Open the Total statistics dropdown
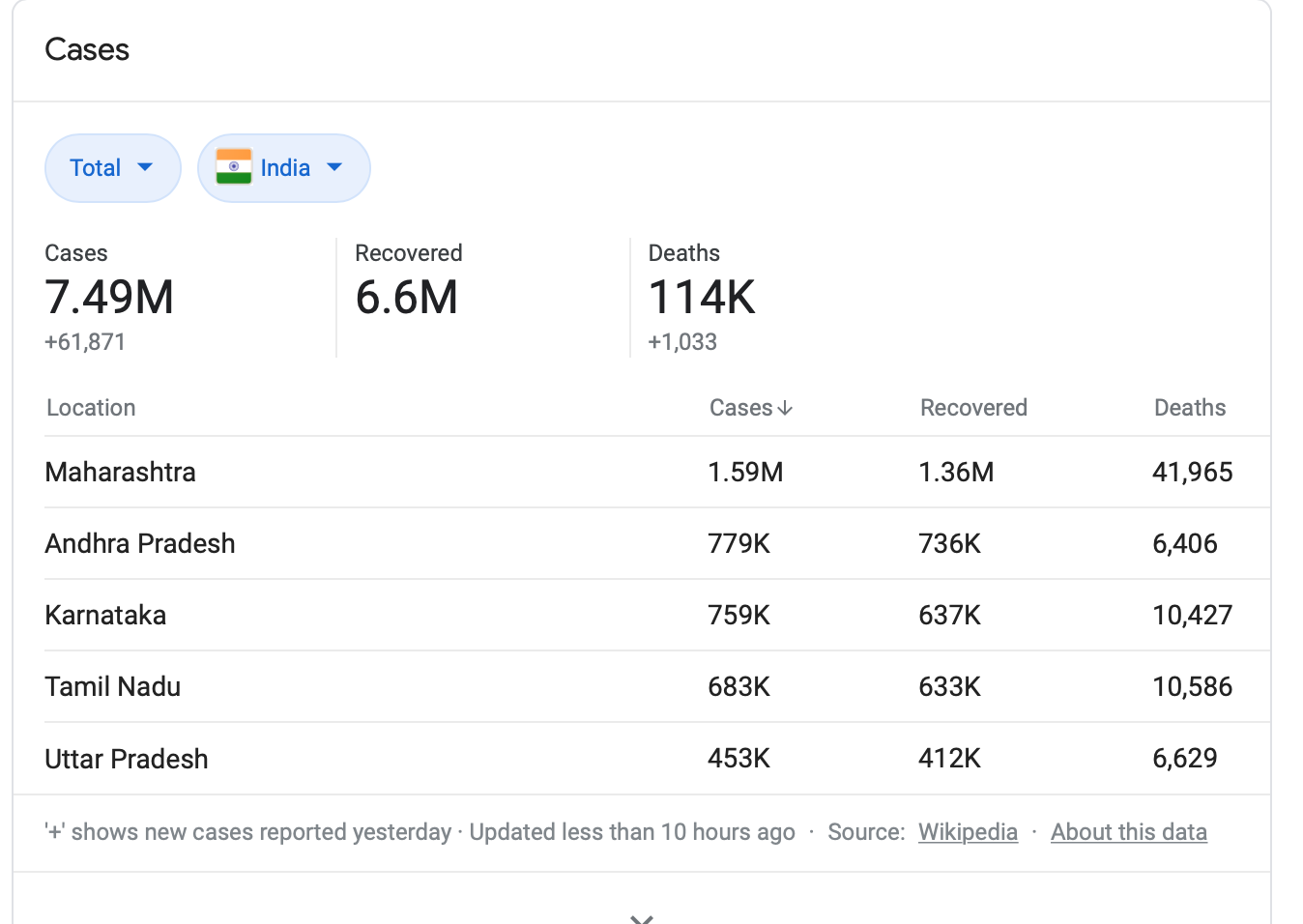The height and width of the screenshot is (924, 1303). click(112, 168)
